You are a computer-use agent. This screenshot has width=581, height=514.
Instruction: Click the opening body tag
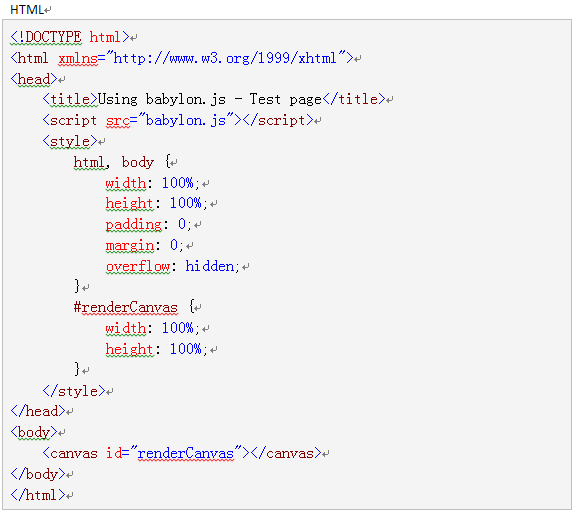click(x=34, y=432)
